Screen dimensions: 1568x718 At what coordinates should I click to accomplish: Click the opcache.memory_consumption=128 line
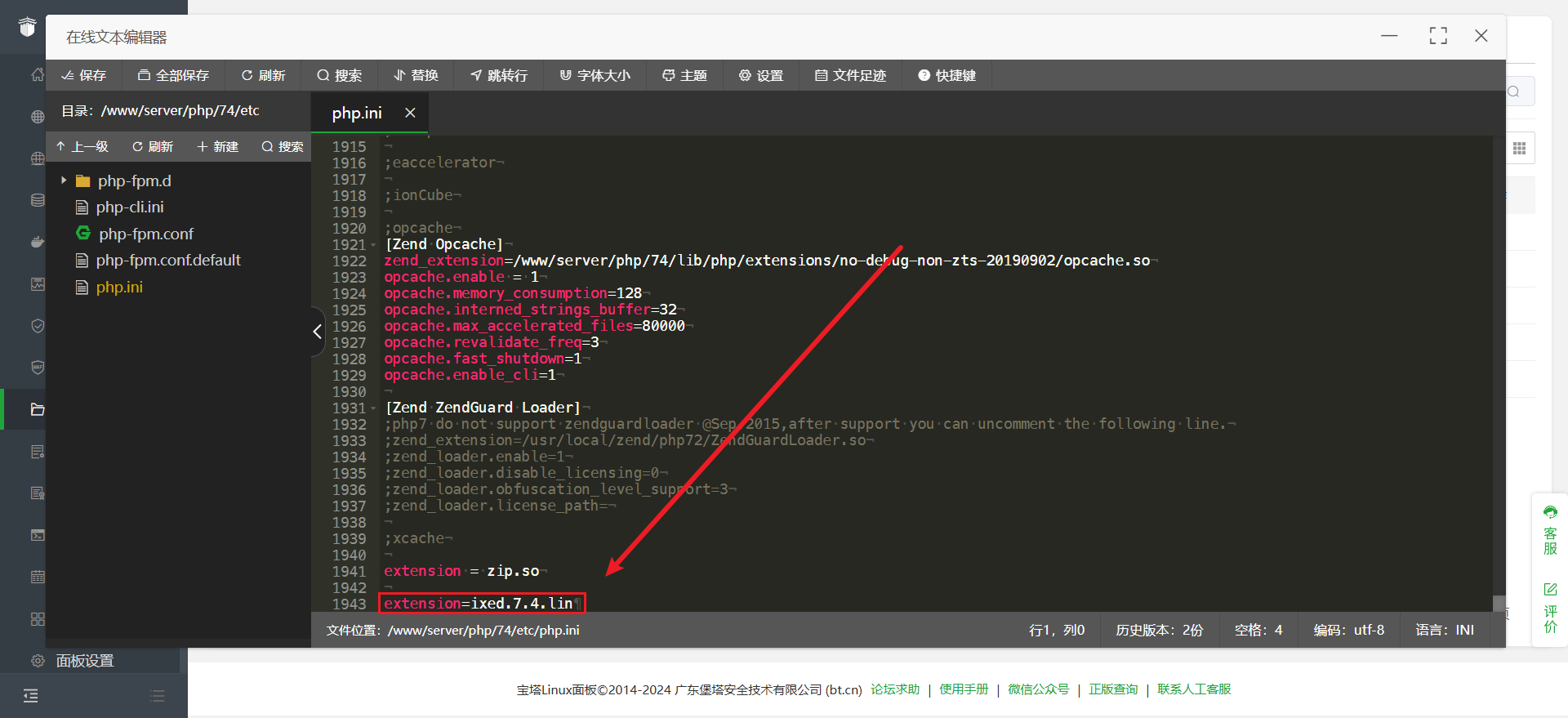click(x=513, y=293)
